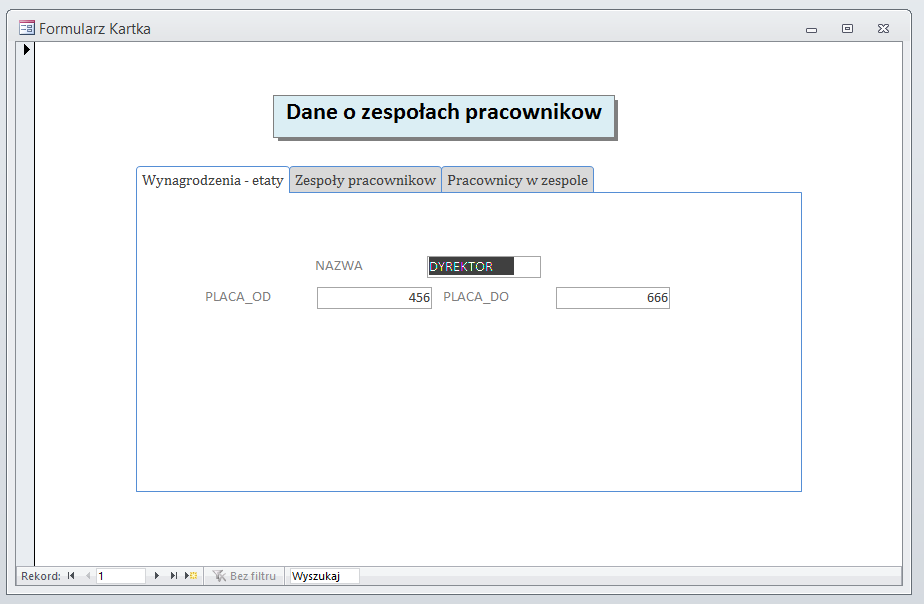This screenshot has height=604, width=924.
Task: Minimize the Formularz Kartka window
Action: [x=811, y=29]
